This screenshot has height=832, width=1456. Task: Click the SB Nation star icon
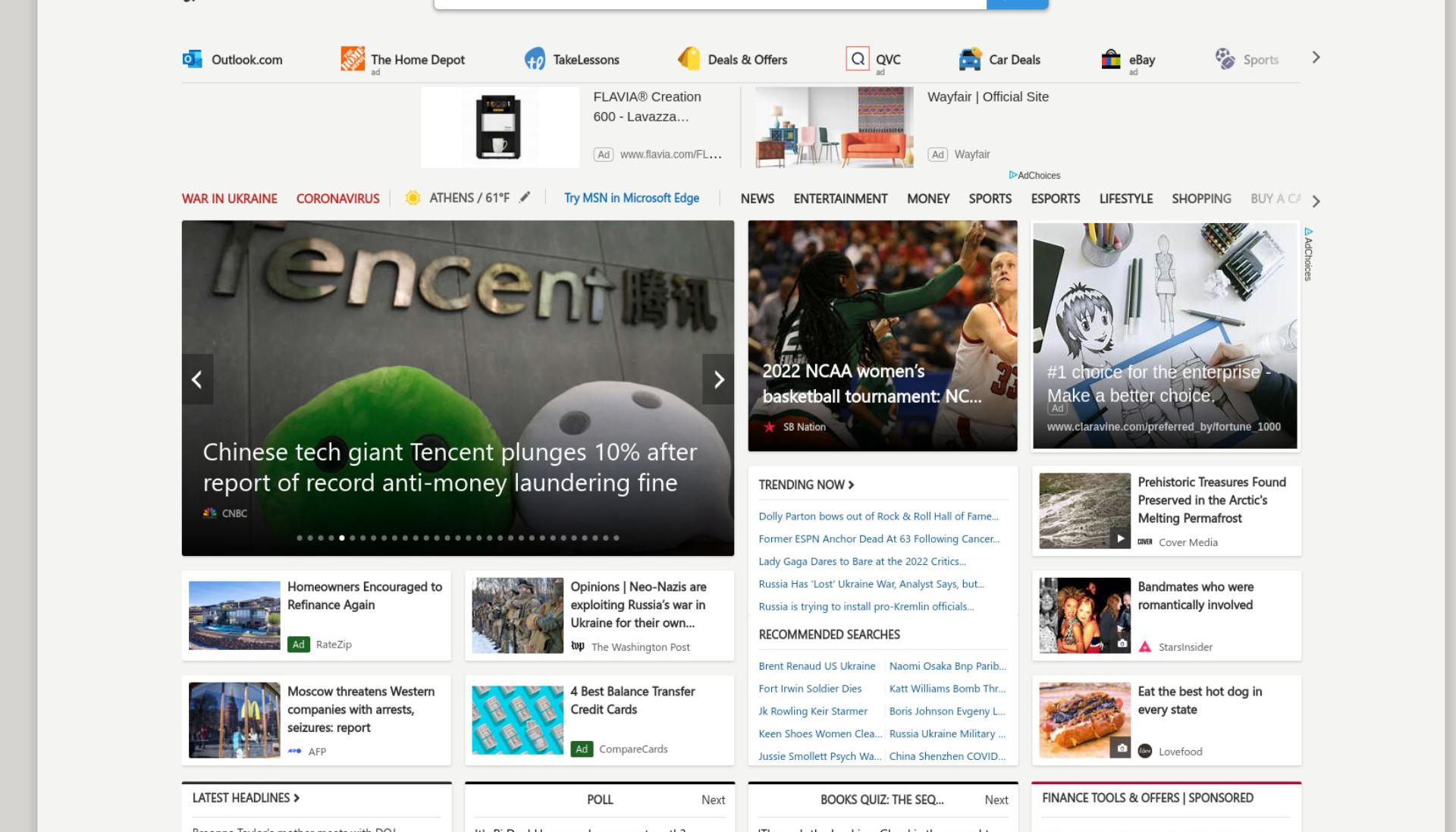coord(770,427)
